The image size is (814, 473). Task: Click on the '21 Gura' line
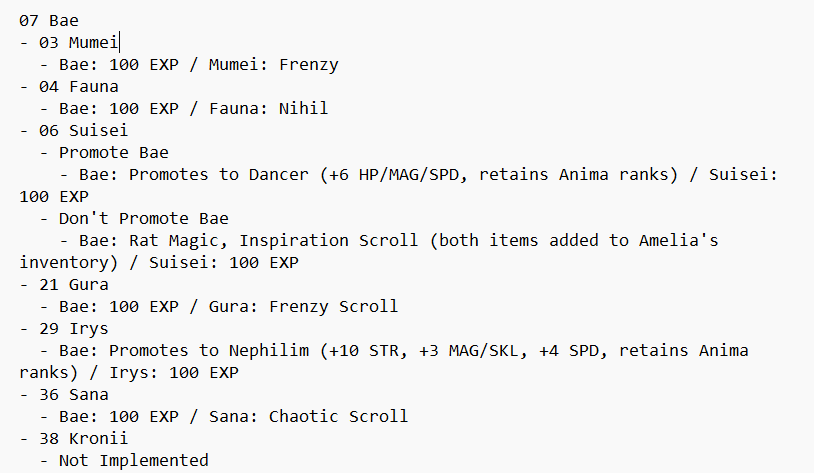click(64, 285)
